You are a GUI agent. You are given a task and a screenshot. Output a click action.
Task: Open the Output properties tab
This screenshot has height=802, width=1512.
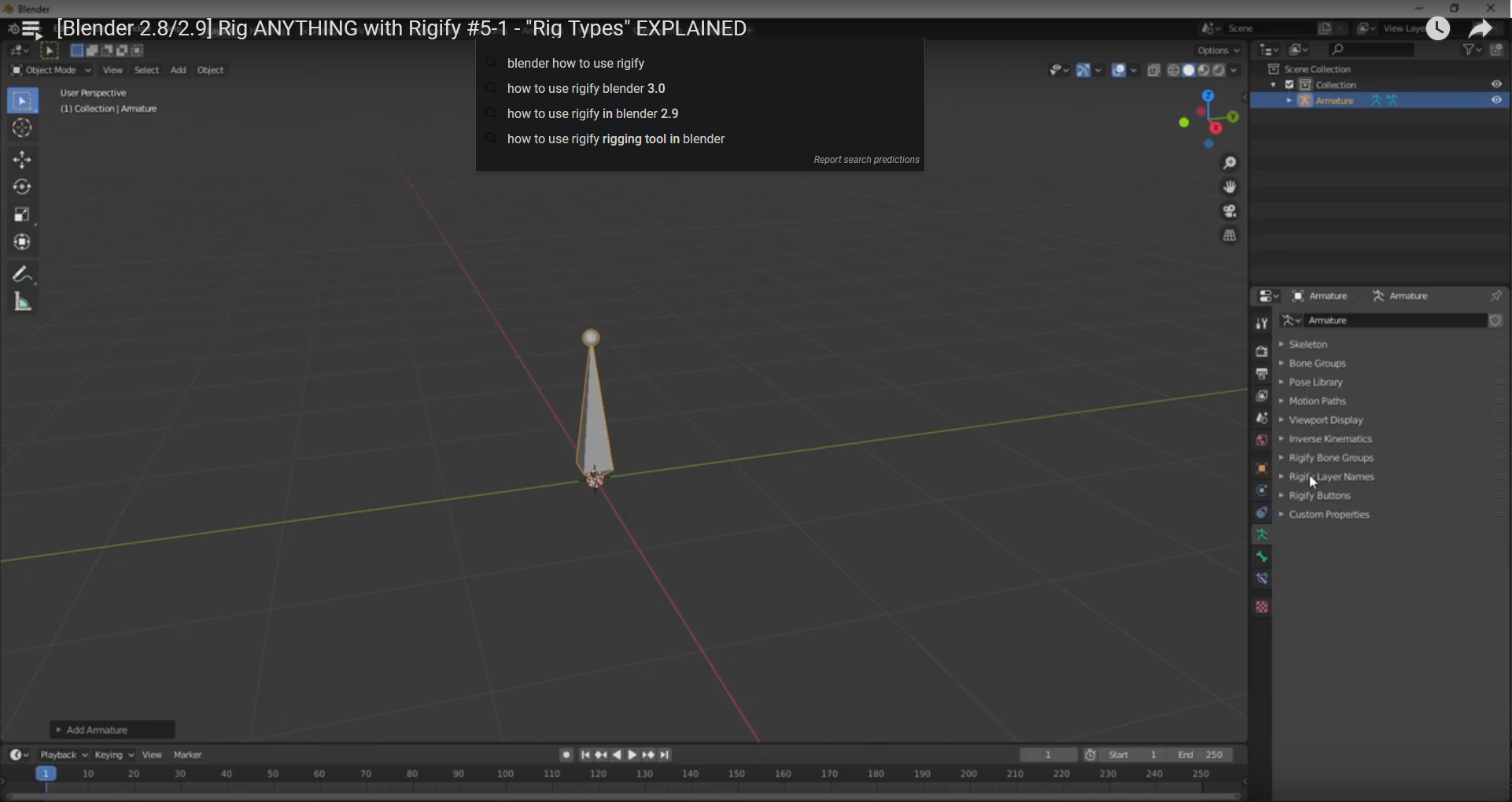[x=1262, y=374]
